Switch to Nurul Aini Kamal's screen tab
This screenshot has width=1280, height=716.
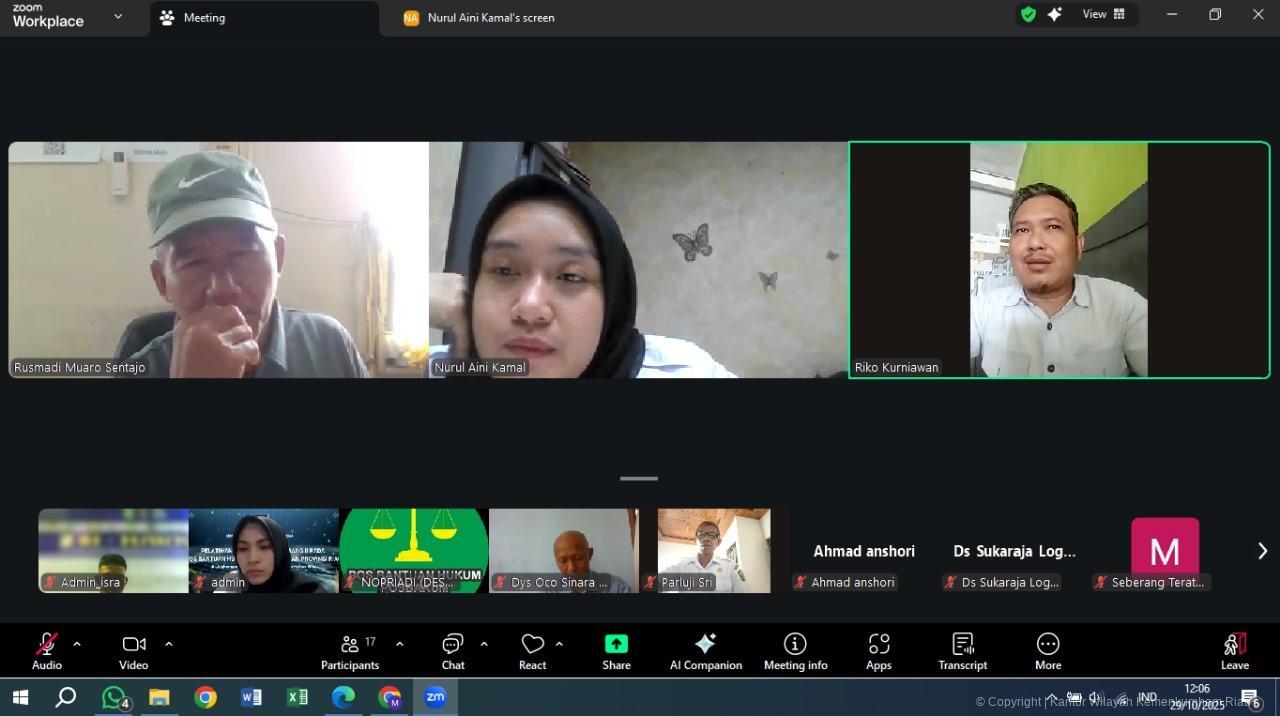[x=490, y=18]
